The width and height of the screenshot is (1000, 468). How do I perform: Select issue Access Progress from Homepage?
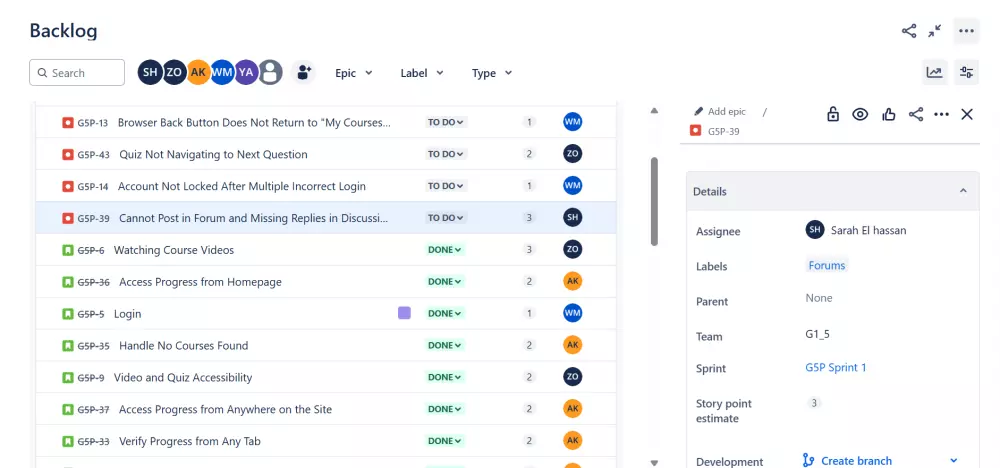coord(200,282)
